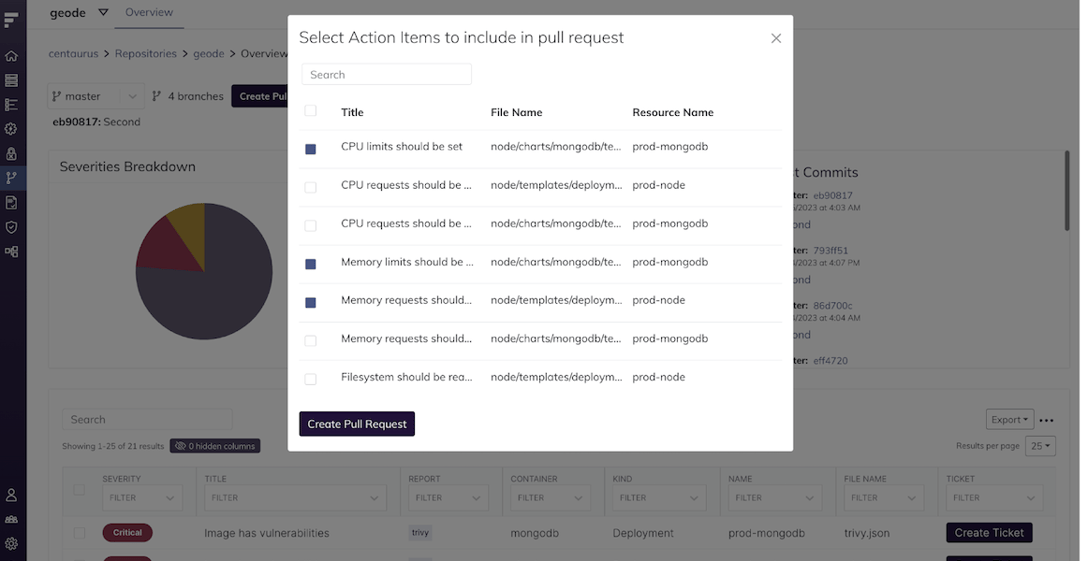This screenshot has height=561, width=1088.
Task: Open the geode breadcrumb link
Action: tap(209, 53)
